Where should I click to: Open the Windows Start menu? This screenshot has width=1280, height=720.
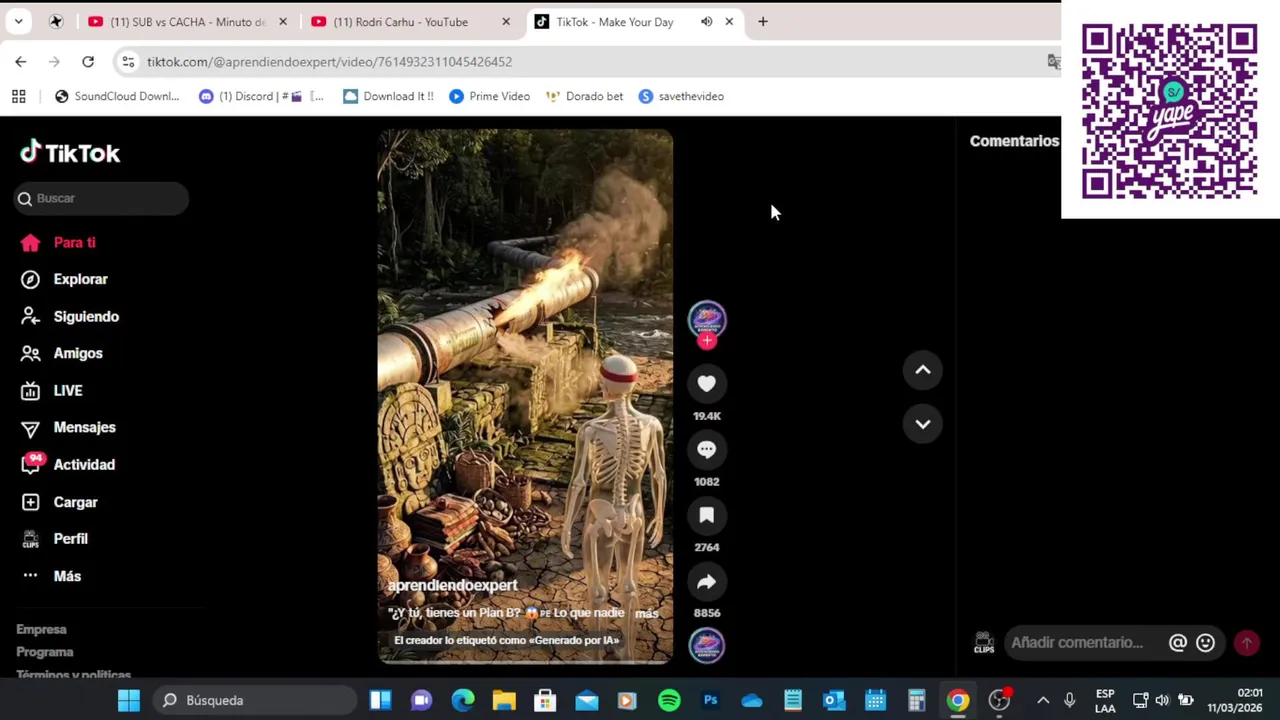pyautogui.click(x=129, y=700)
